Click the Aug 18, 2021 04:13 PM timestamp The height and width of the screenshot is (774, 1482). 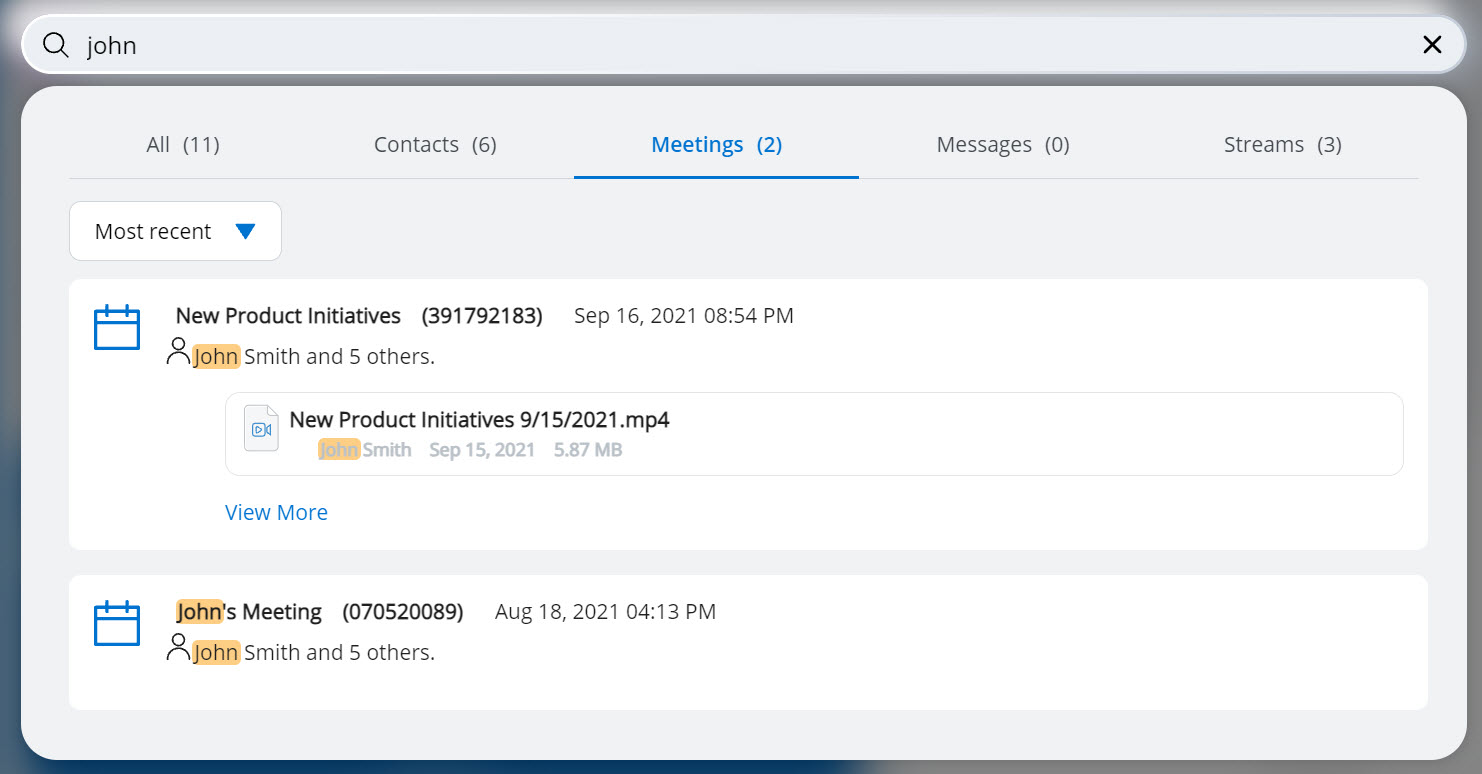coord(605,612)
